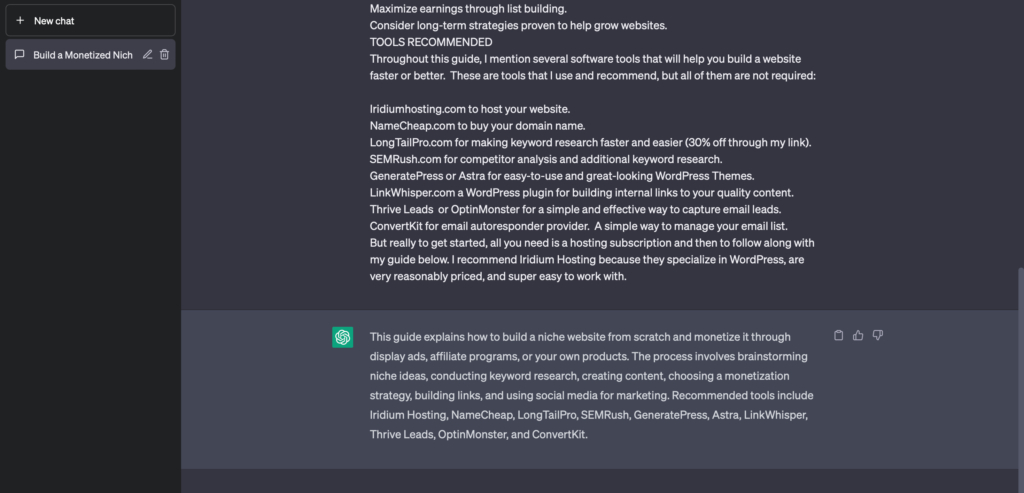1024x493 pixels.
Task: Click the green ChatGPT avatar logo
Action: pyautogui.click(x=343, y=337)
